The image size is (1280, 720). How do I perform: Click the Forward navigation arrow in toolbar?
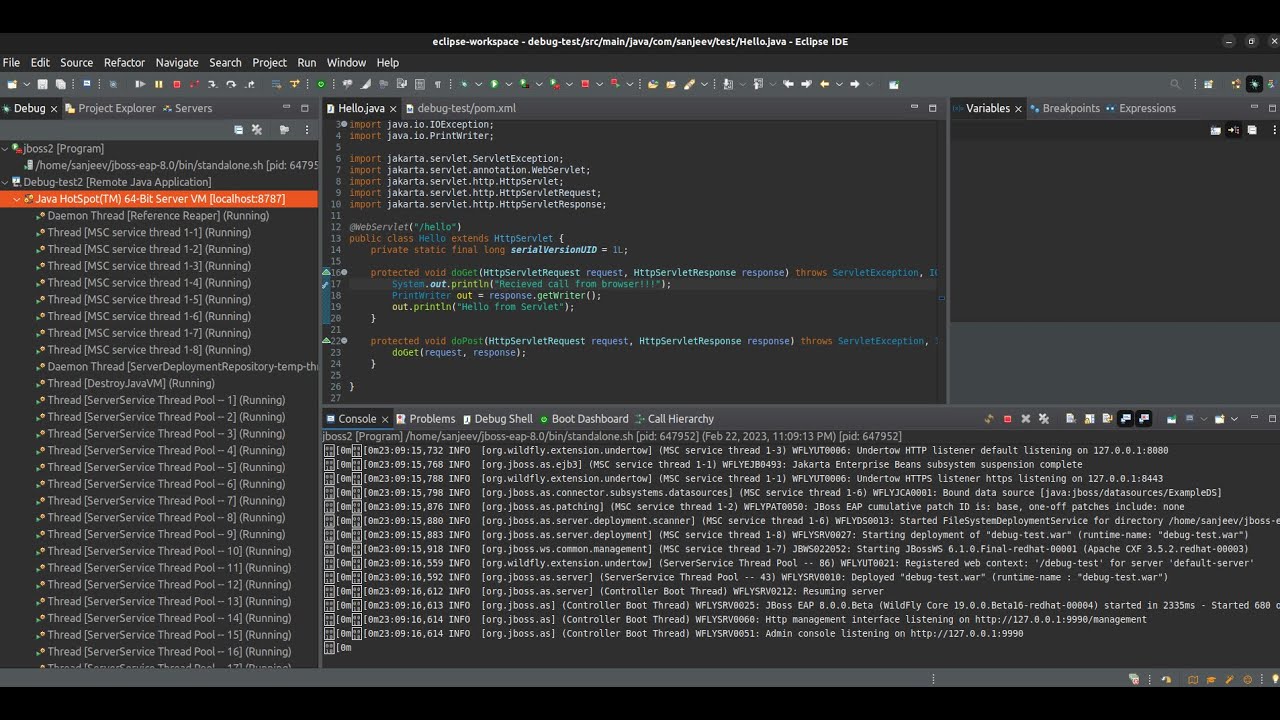click(855, 84)
